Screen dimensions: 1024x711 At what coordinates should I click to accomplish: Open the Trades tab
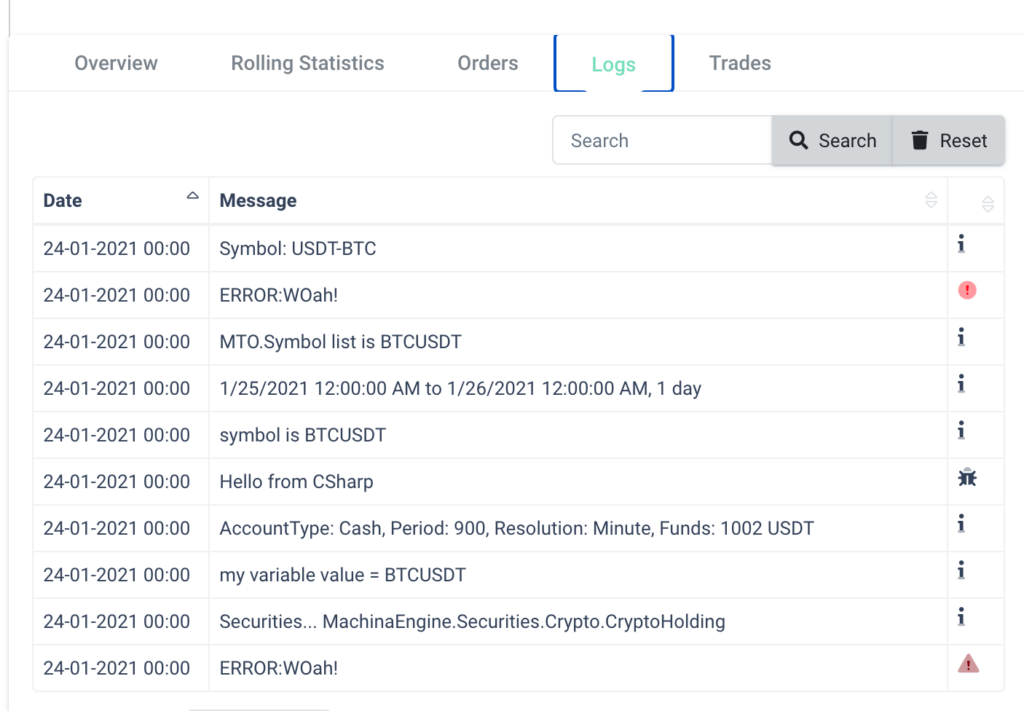coord(740,63)
